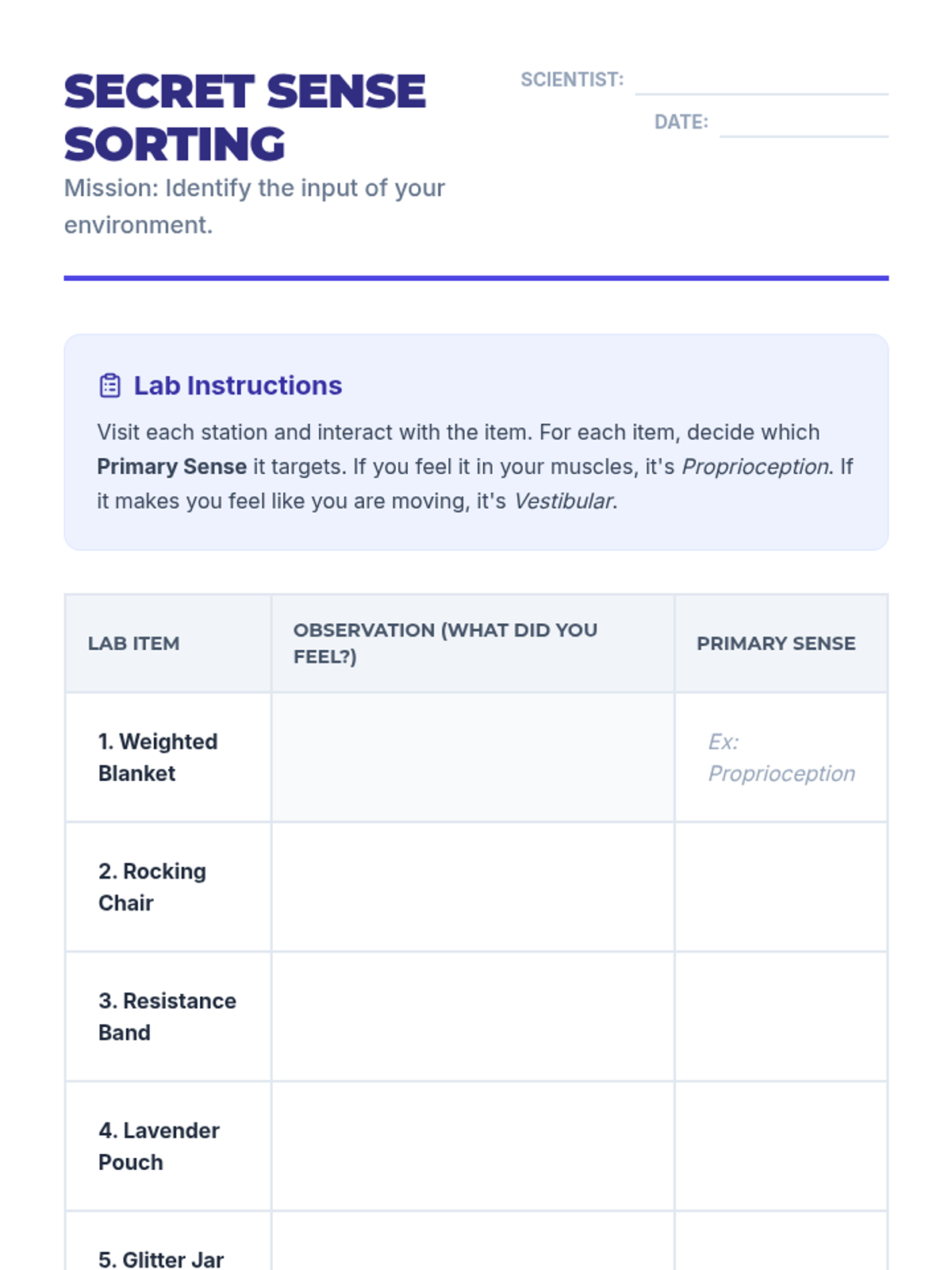Click the Resistance Band observation cell
Screen dimensions: 952x1270
pos(473,1017)
